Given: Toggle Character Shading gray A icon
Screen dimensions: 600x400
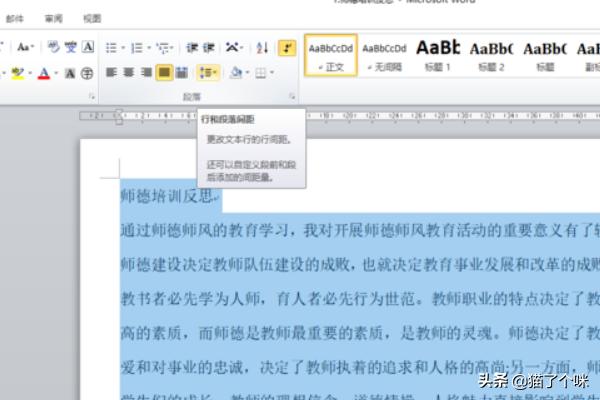Looking at the screenshot, I should coord(70,73).
